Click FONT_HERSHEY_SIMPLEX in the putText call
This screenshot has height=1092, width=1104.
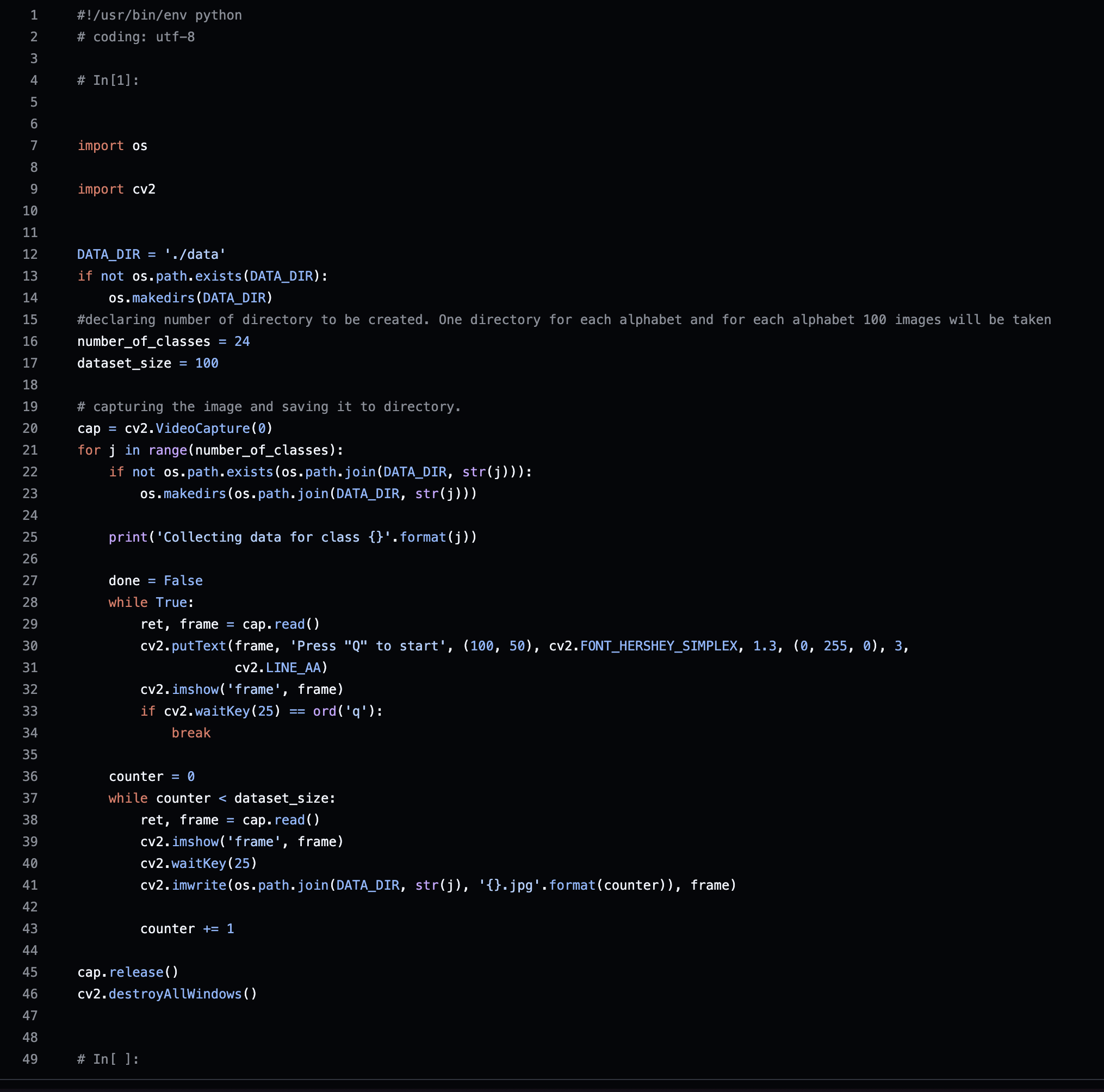click(x=659, y=646)
